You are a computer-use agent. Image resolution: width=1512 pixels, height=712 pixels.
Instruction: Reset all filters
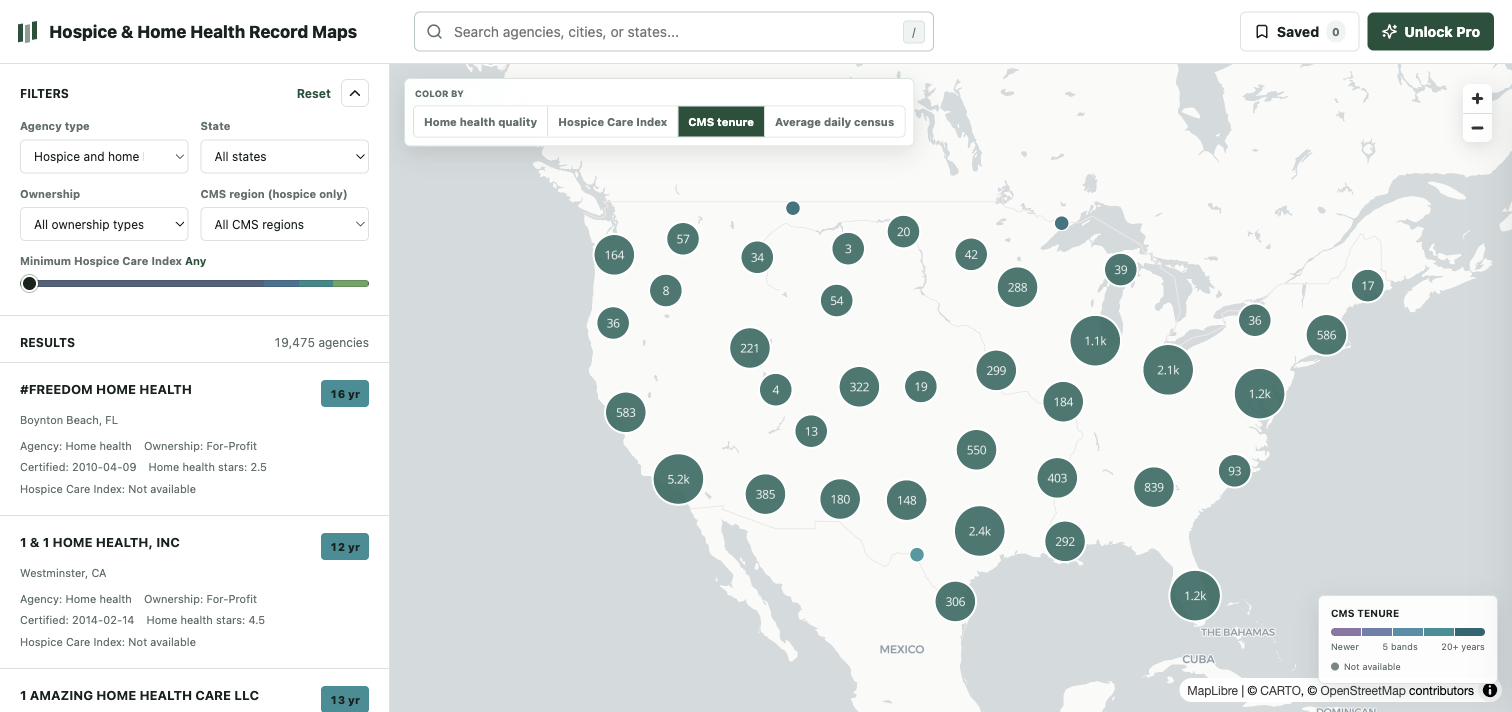(313, 93)
